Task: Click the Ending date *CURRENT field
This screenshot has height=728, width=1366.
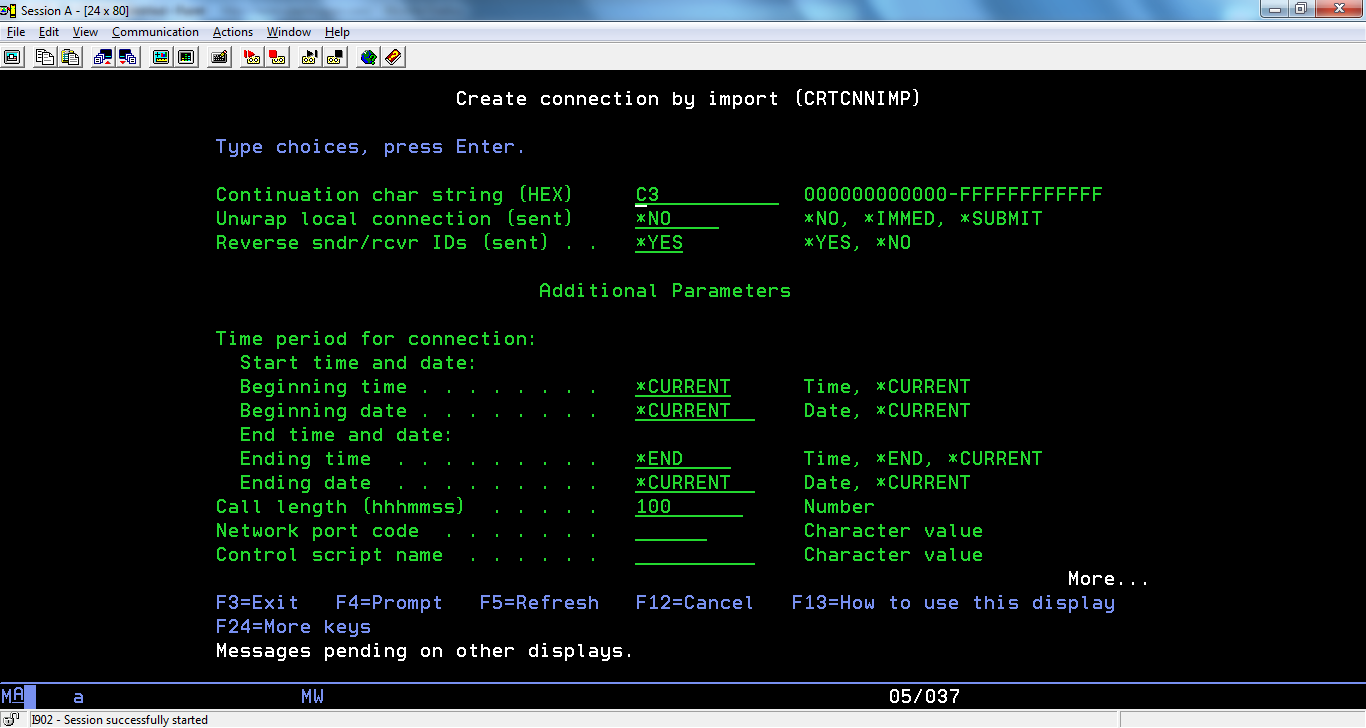Action: pyautogui.click(x=695, y=483)
